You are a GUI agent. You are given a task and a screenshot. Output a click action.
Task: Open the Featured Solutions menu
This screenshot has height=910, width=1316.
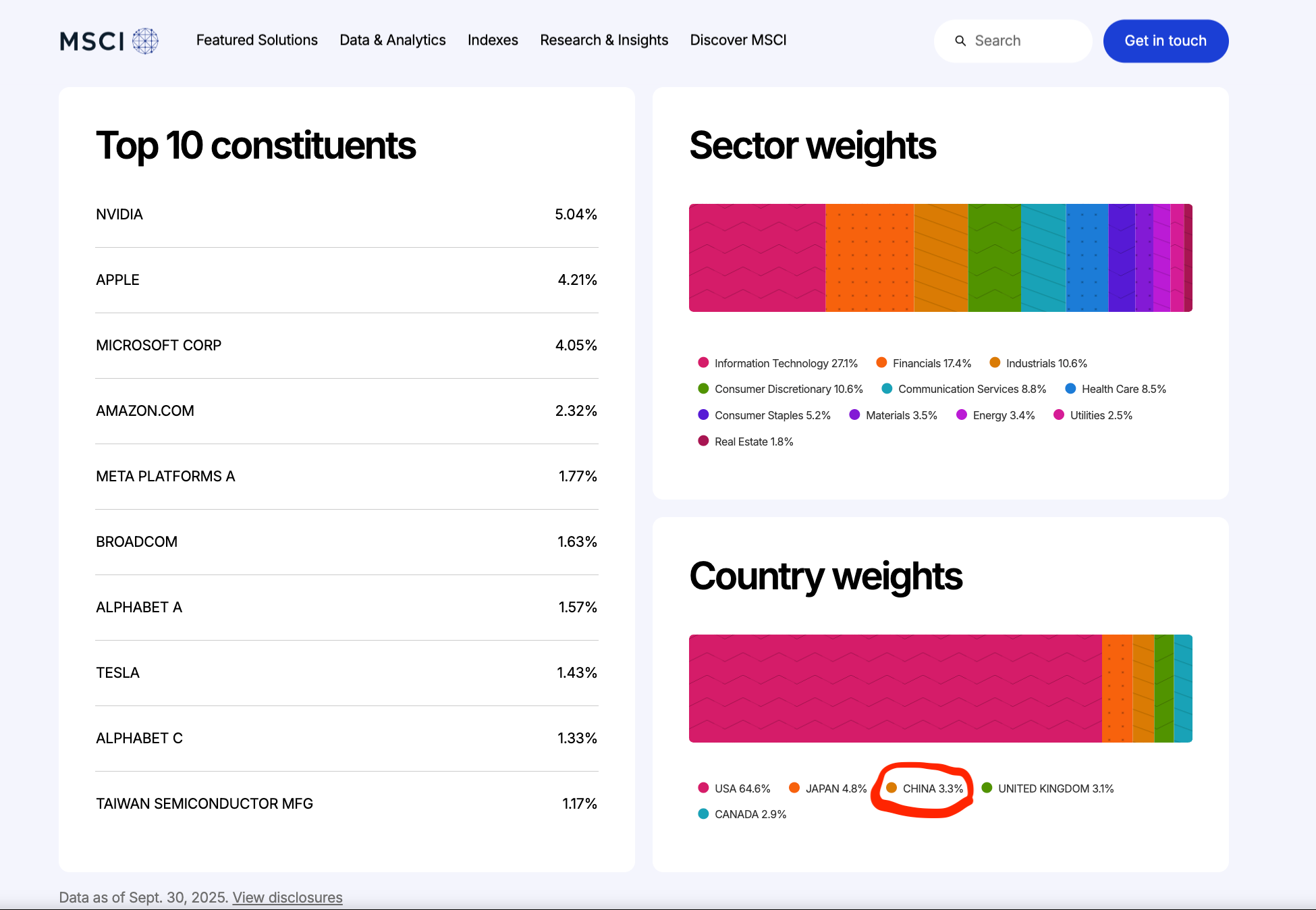coord(256,41)
